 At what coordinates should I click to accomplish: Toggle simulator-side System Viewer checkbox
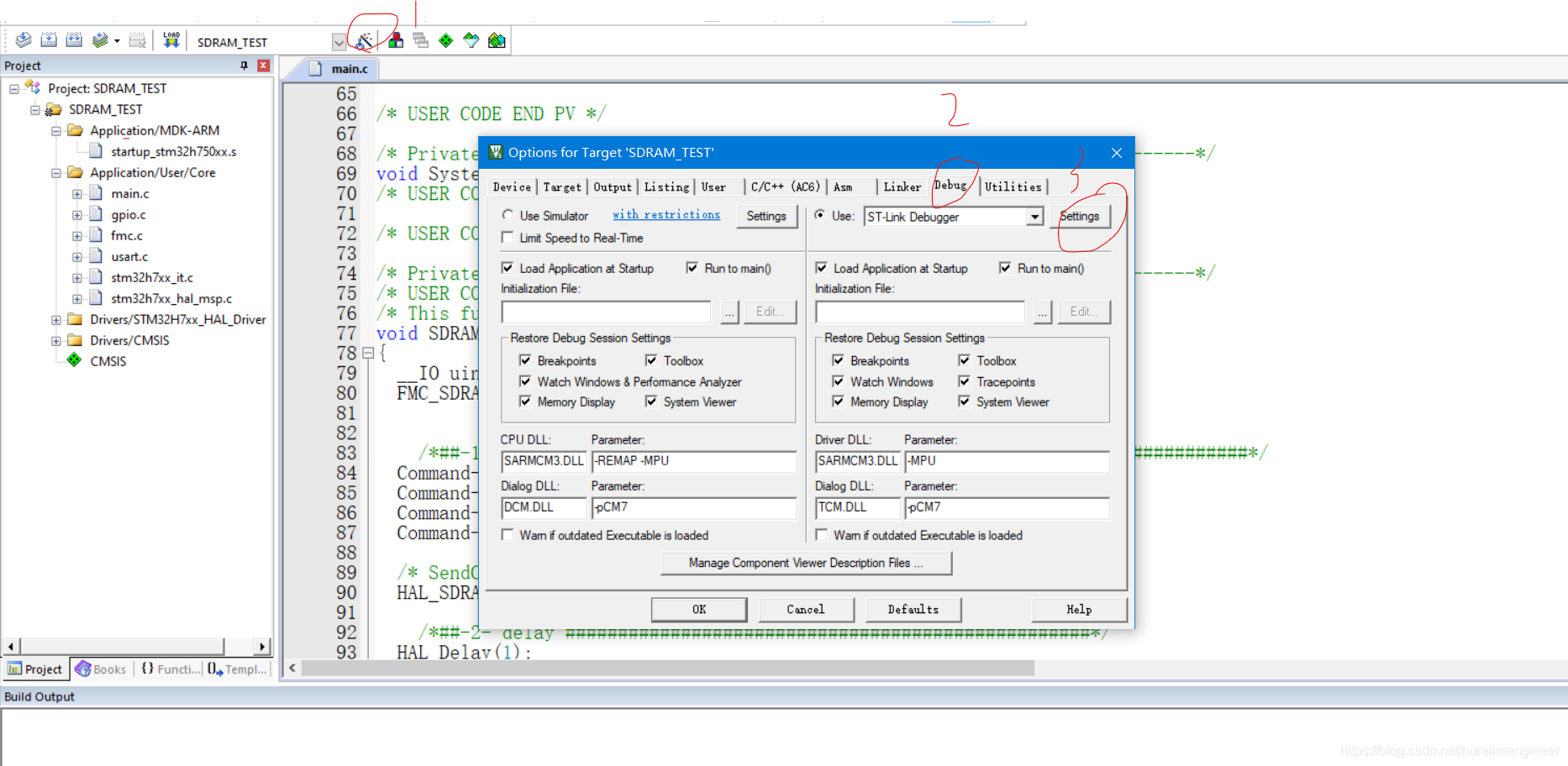tap(651, 401)
